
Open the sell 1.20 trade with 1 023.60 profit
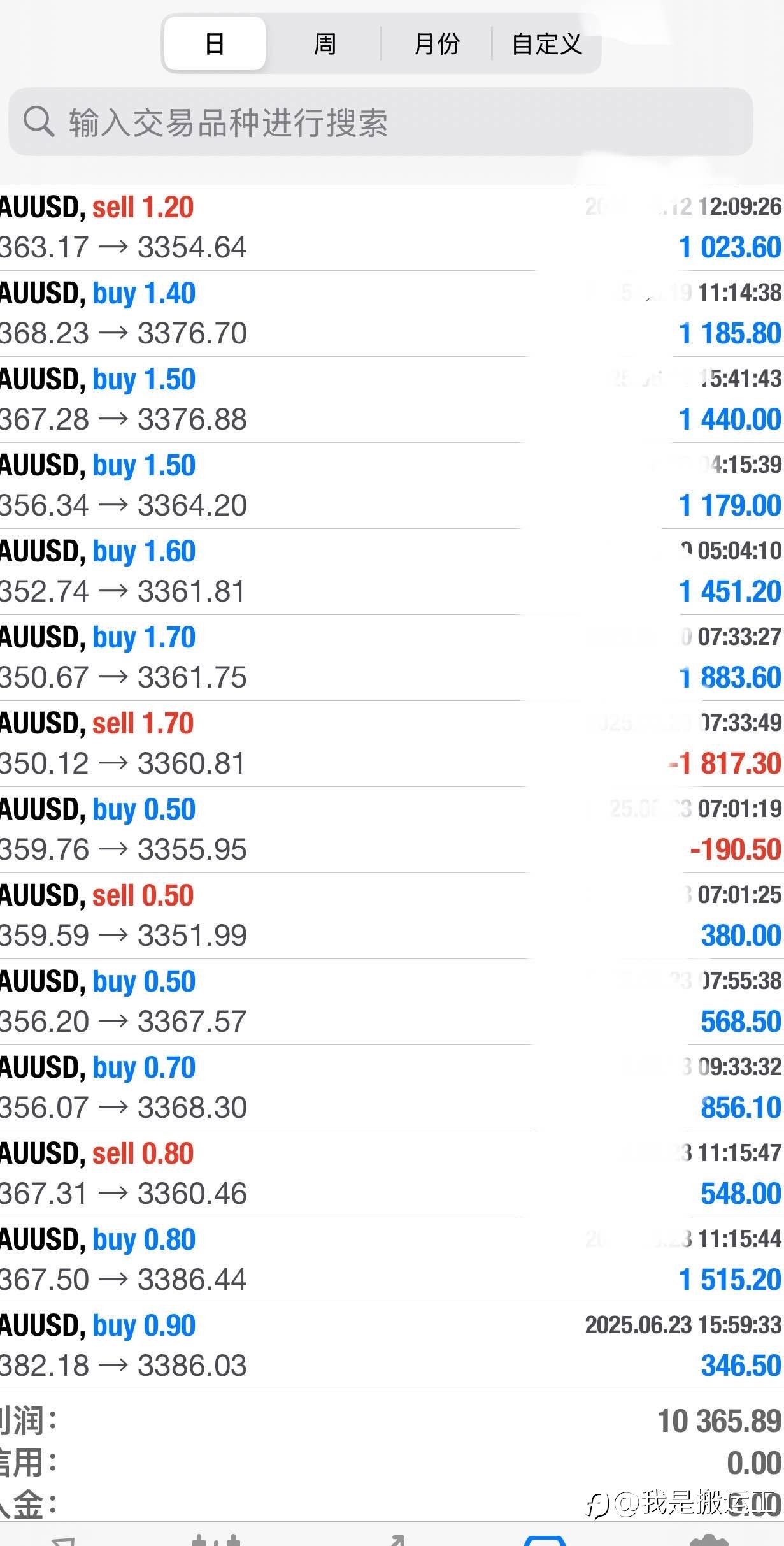click(392, 228)
